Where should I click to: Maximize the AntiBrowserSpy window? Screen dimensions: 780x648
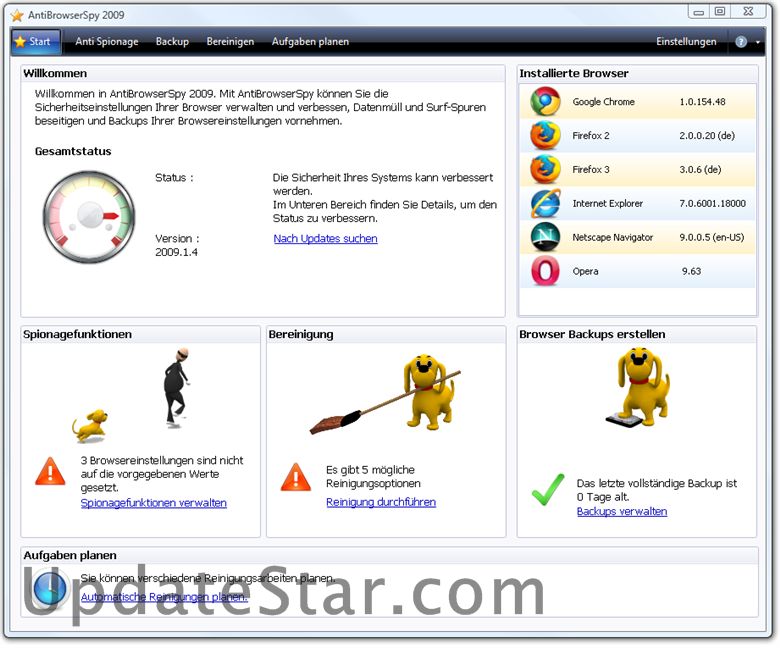pos(720,12)
